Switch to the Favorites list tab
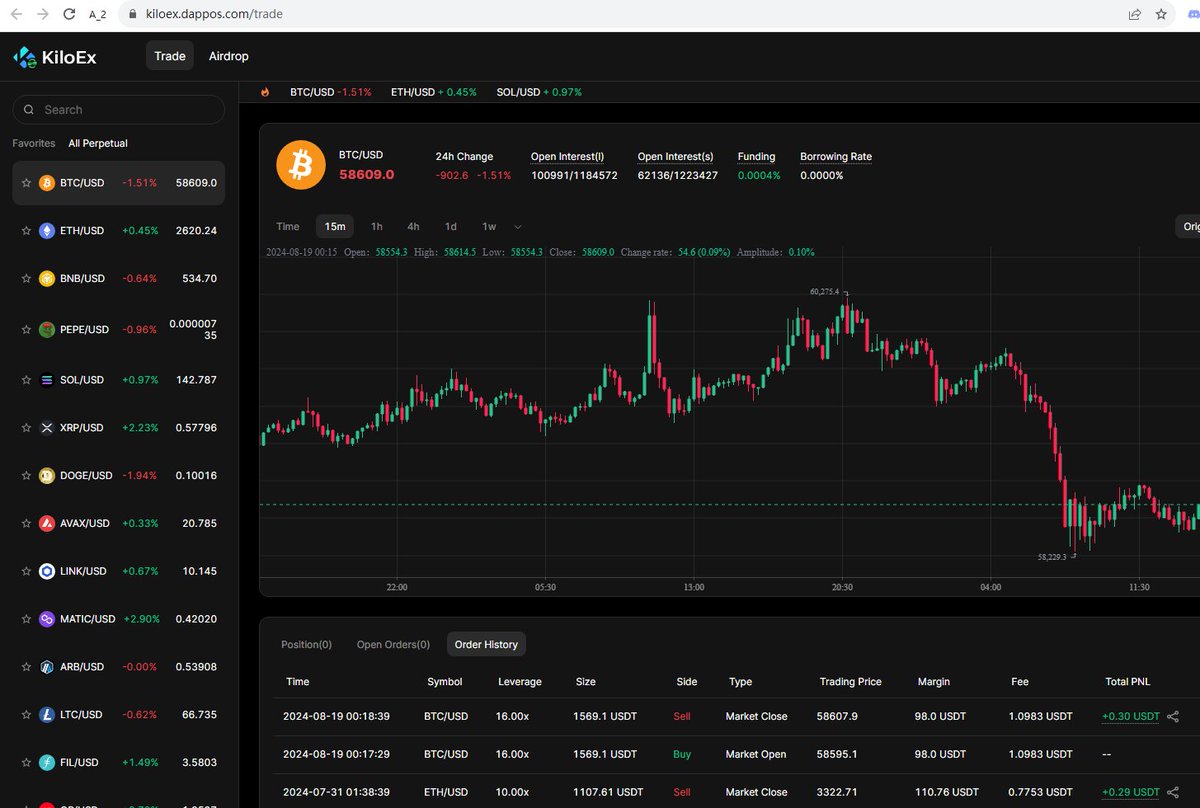 click(x=34, y=143)
